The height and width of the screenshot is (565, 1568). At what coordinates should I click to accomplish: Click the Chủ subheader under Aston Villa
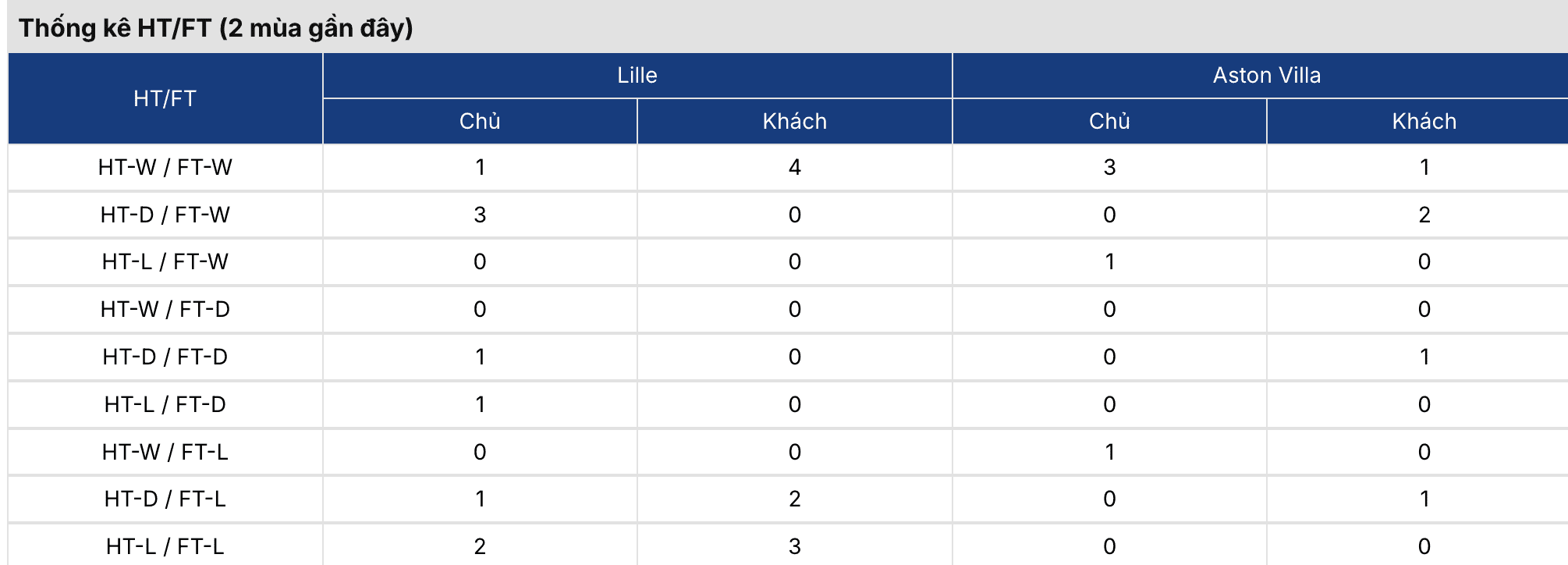coord(1109,121)
